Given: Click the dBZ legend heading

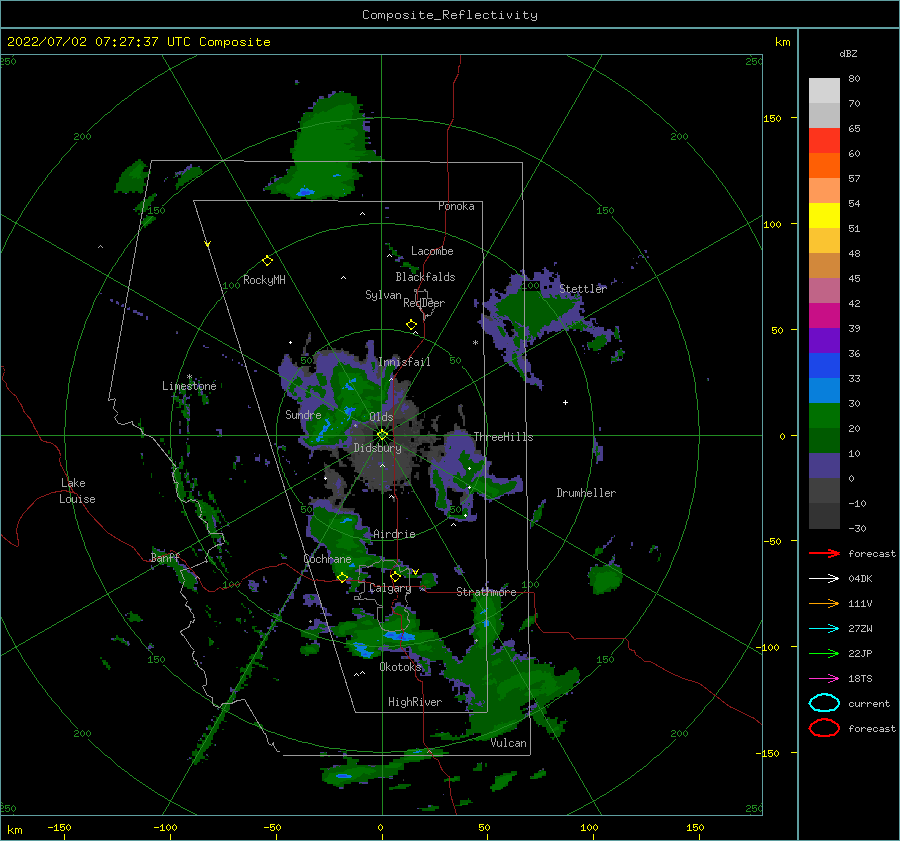Looking at the screenshot, I should [x=848, y=53].
